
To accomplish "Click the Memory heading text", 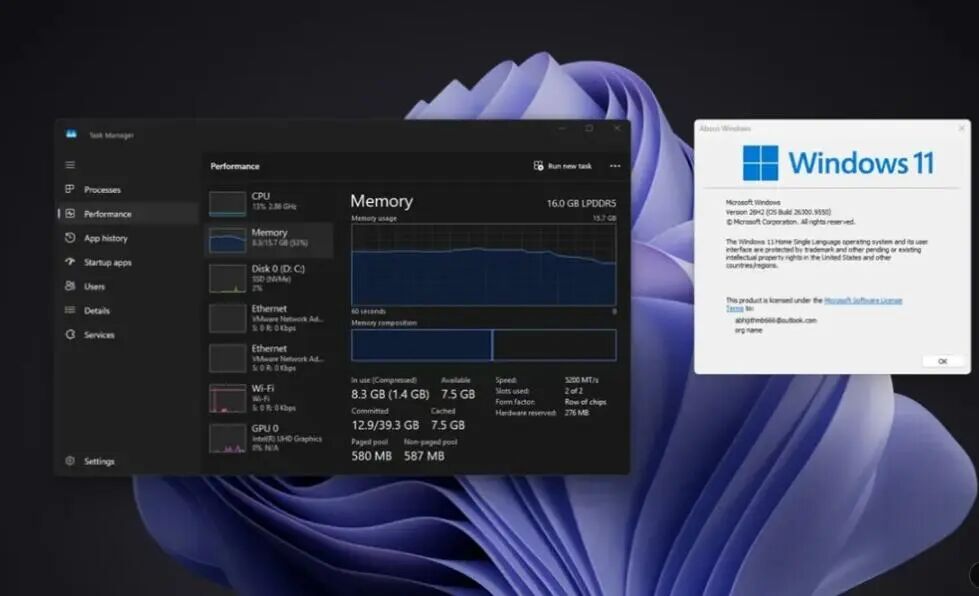I will [381, 201].
